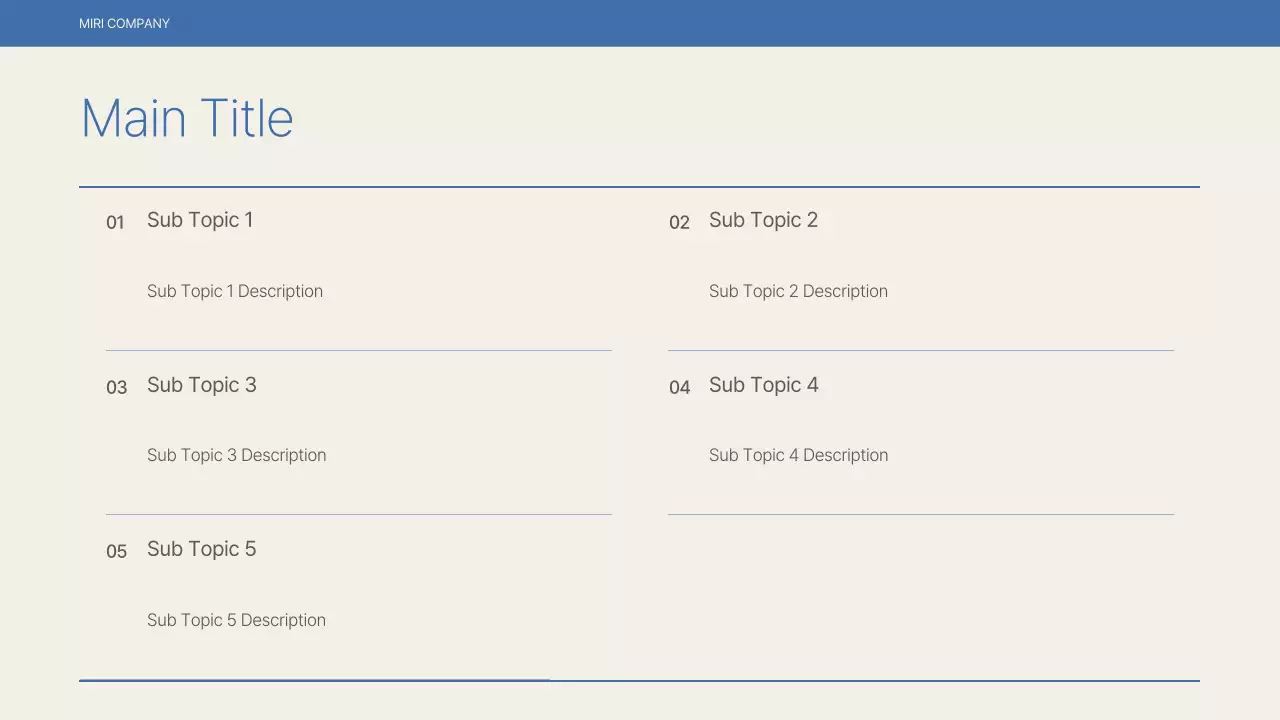Click the number 01 label
This screenshot has height=720, width=1280.
click(115, 222)
